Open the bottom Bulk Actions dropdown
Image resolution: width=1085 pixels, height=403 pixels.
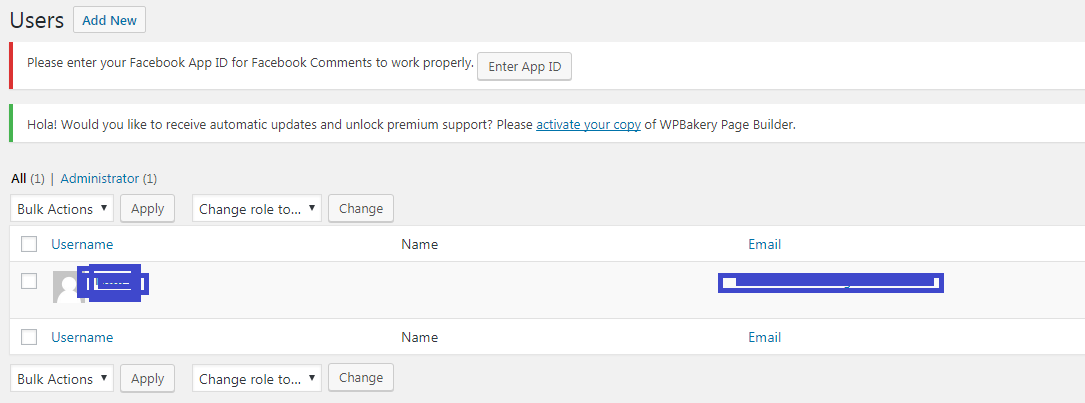[x=62, y=379]
